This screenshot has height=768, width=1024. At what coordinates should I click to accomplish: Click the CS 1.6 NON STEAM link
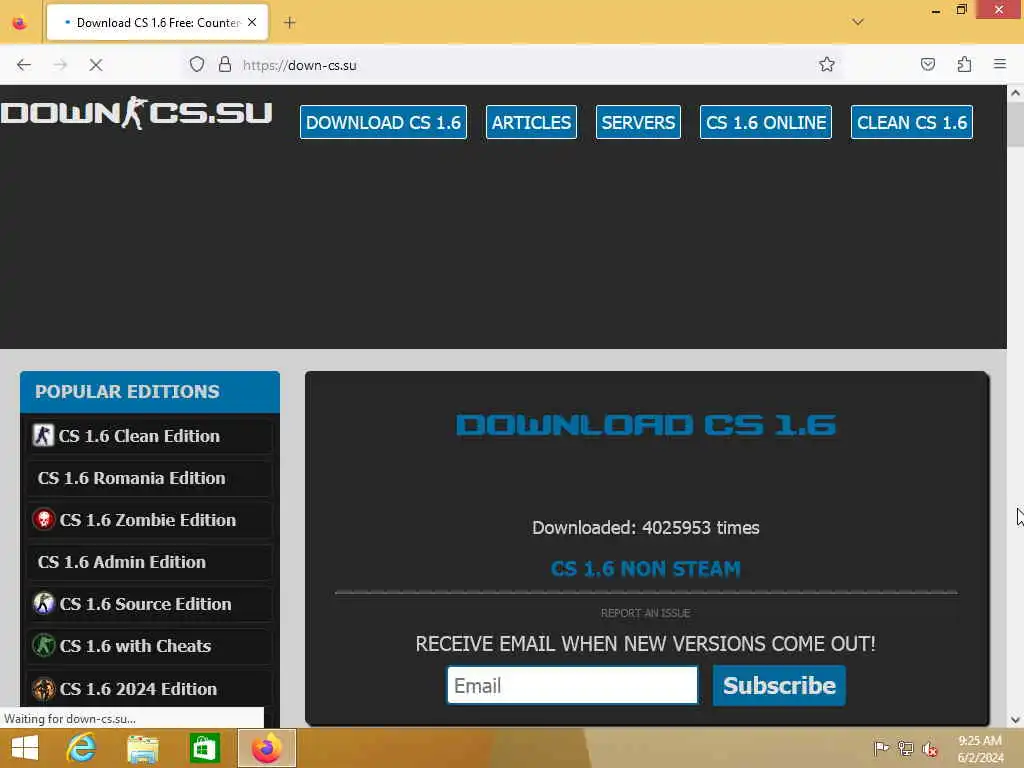646,569
